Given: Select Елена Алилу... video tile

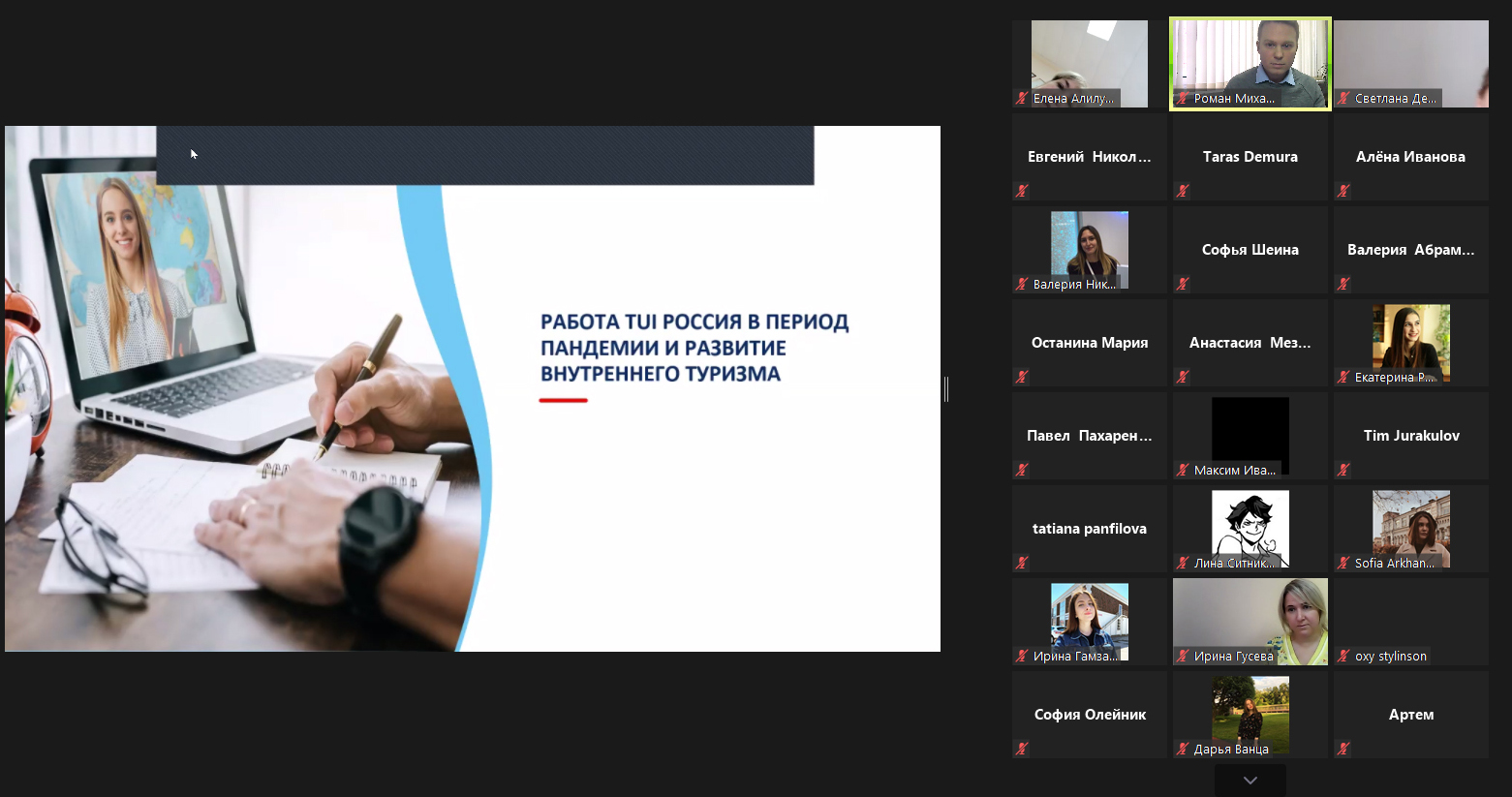Looking at the screenshot, I should (1089, 63).
